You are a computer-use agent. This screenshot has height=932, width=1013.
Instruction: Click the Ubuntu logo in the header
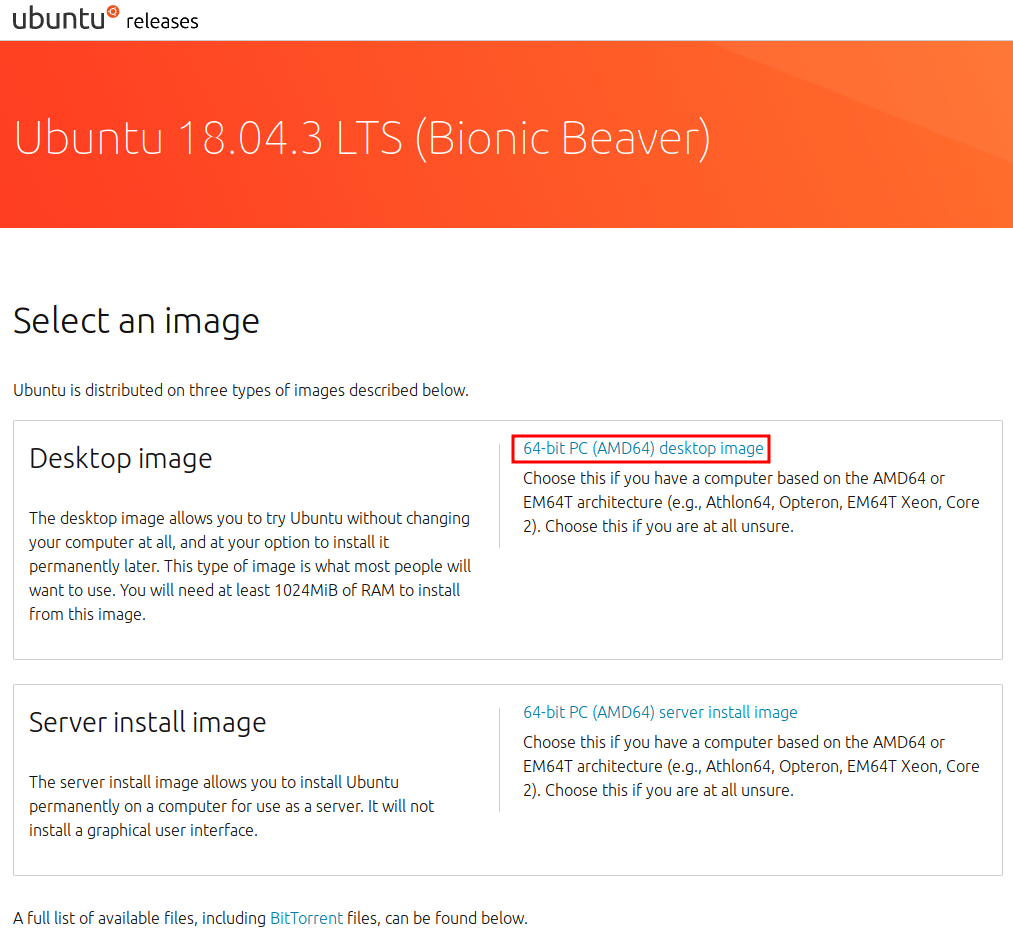[66, 18]
